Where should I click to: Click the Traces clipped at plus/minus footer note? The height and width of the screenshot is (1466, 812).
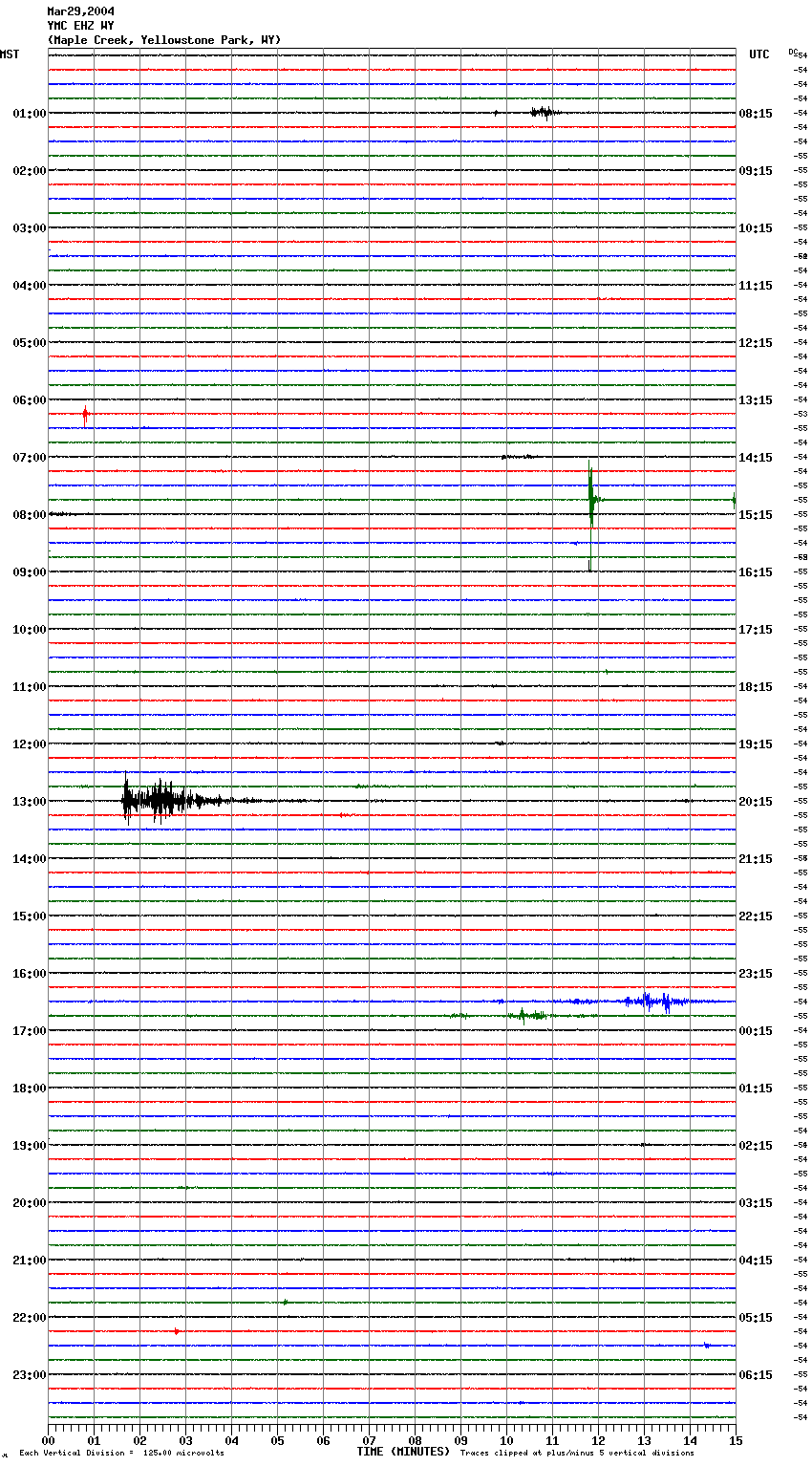[x=577, y=1454]
